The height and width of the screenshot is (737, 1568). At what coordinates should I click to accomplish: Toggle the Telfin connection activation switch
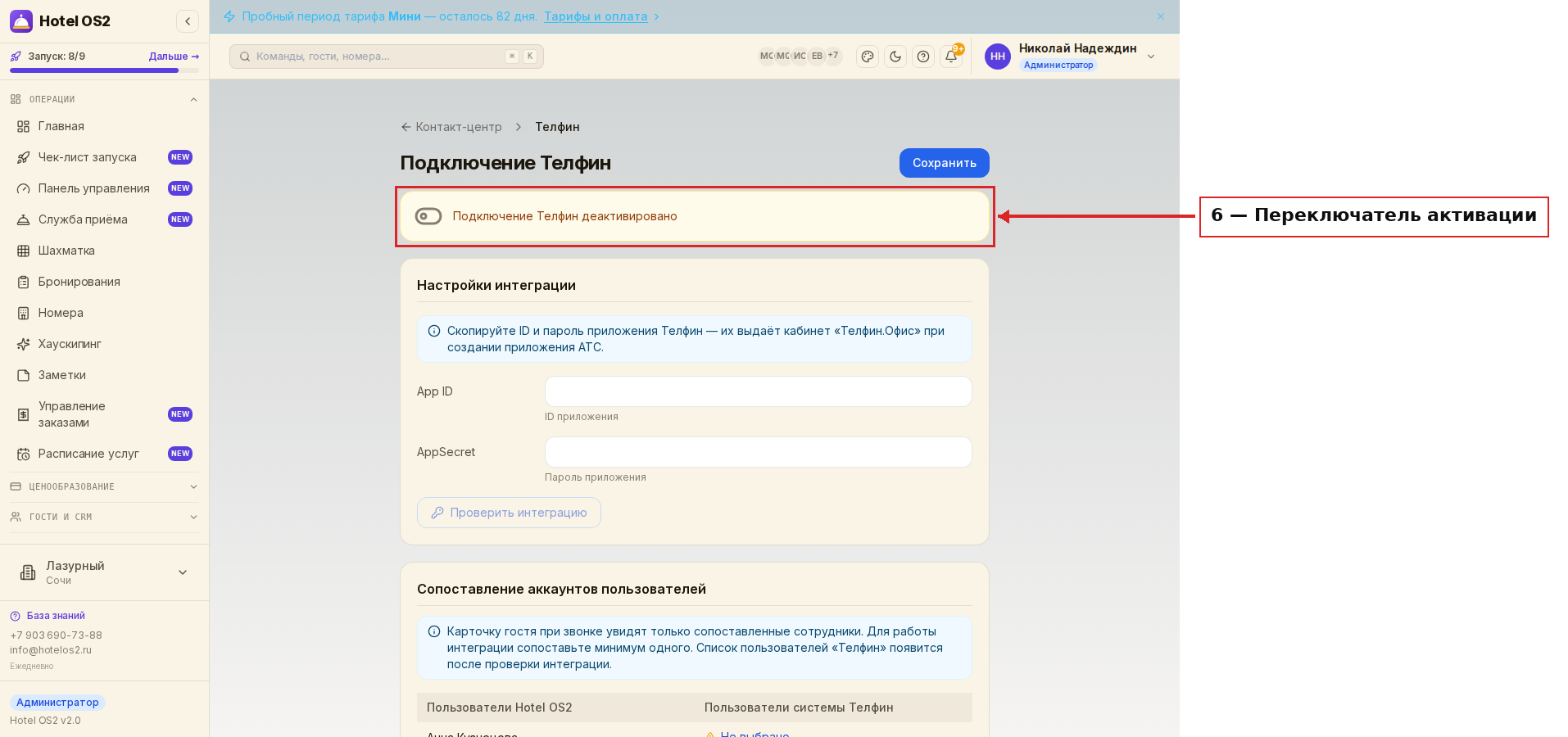[428, 216]
